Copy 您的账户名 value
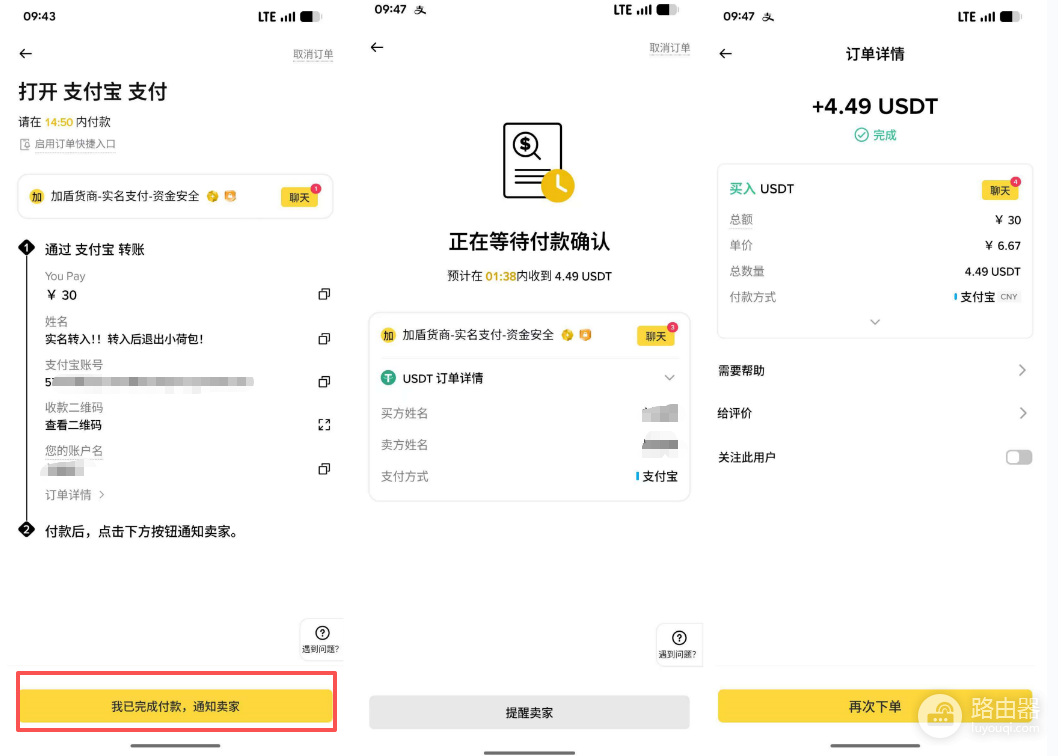The image size is (1058, 756). click(324, 468)
